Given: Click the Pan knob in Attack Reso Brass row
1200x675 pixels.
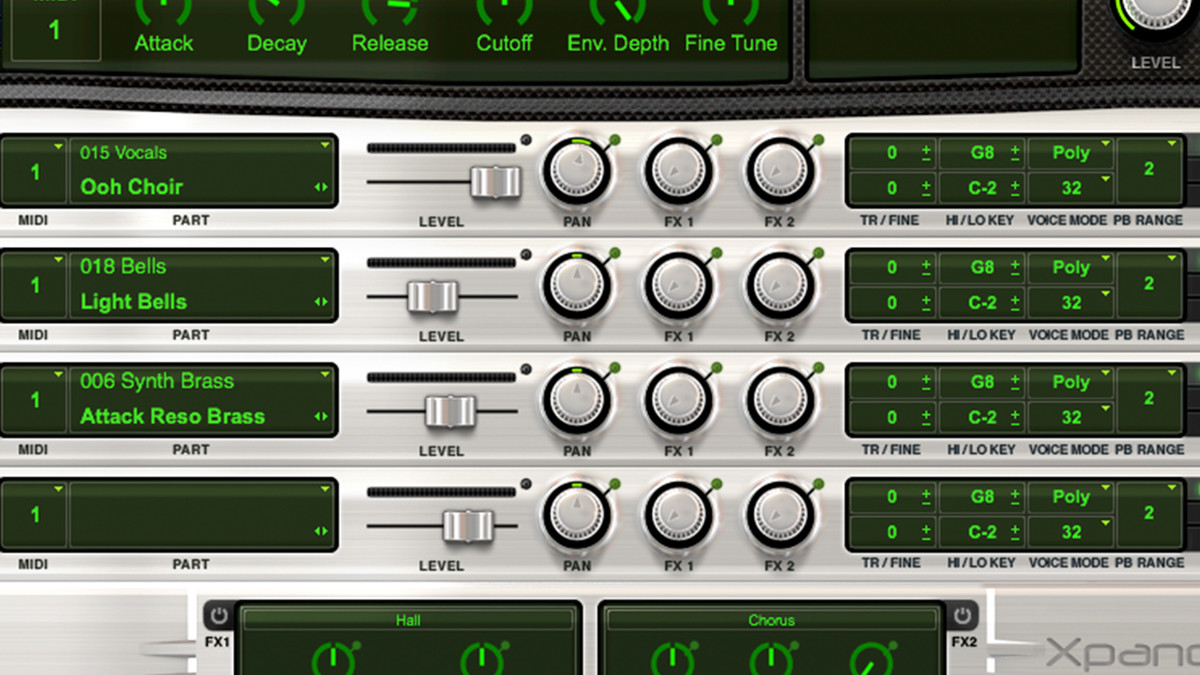Looking at the screenshot, I should pos(576,401).
